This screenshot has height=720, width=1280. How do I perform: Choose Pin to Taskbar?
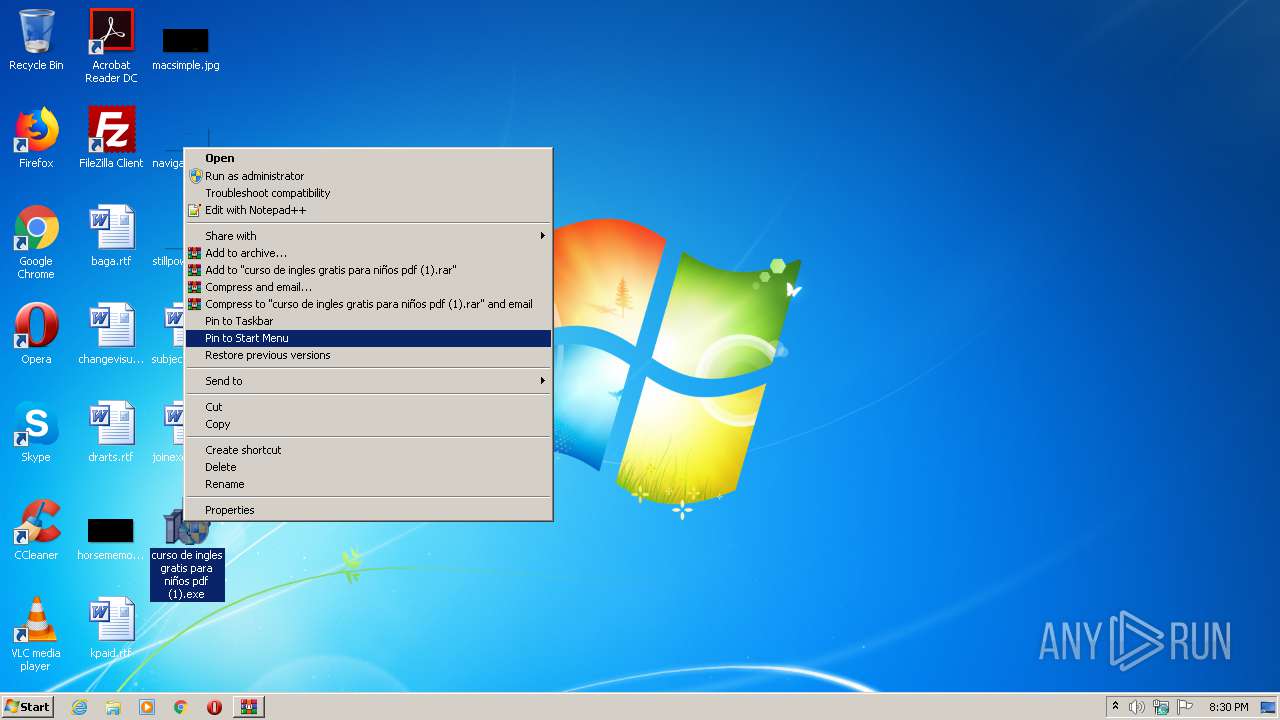tap(369, 321)
